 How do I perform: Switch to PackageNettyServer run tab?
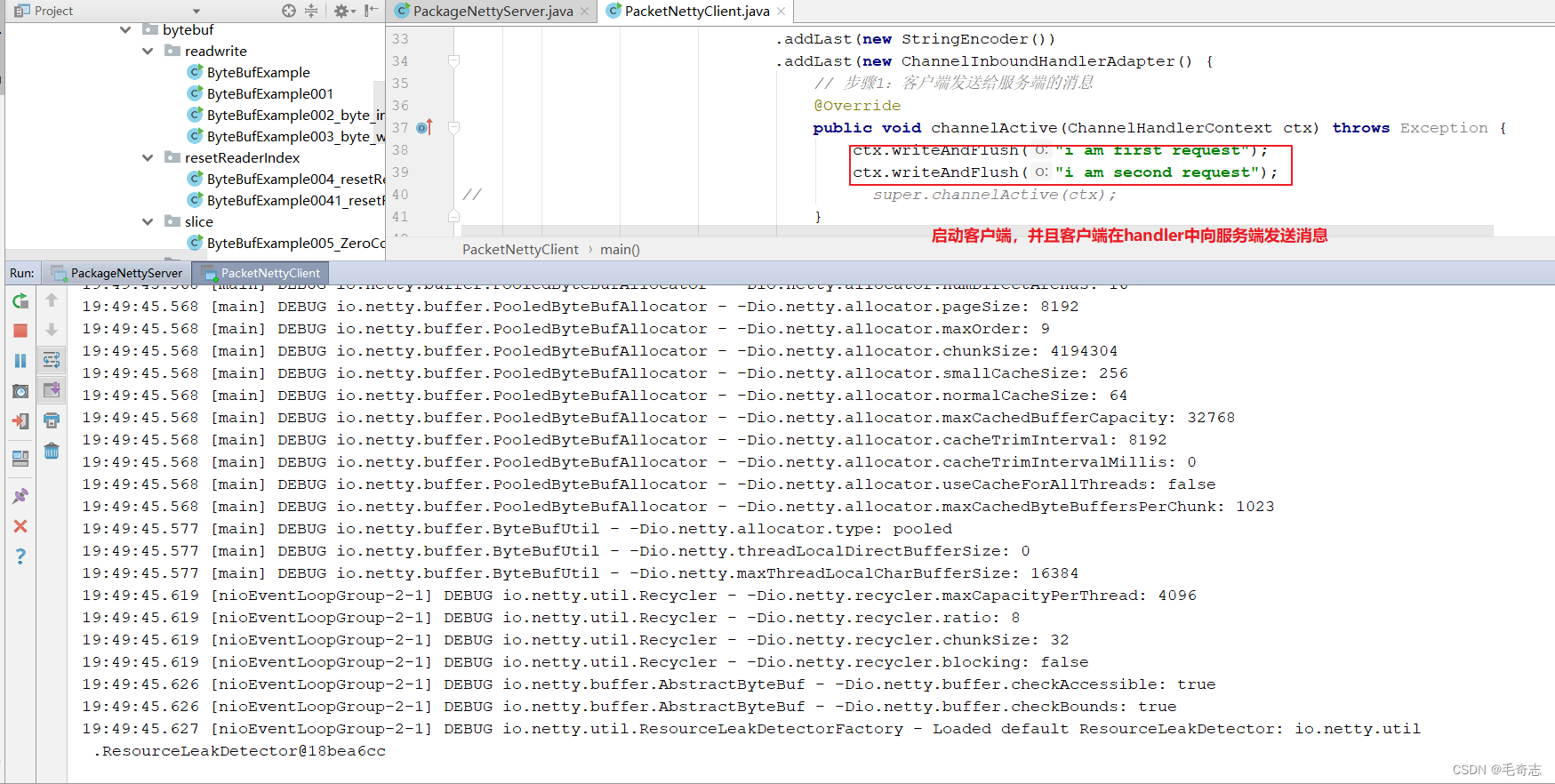click(x=116, y=273)
